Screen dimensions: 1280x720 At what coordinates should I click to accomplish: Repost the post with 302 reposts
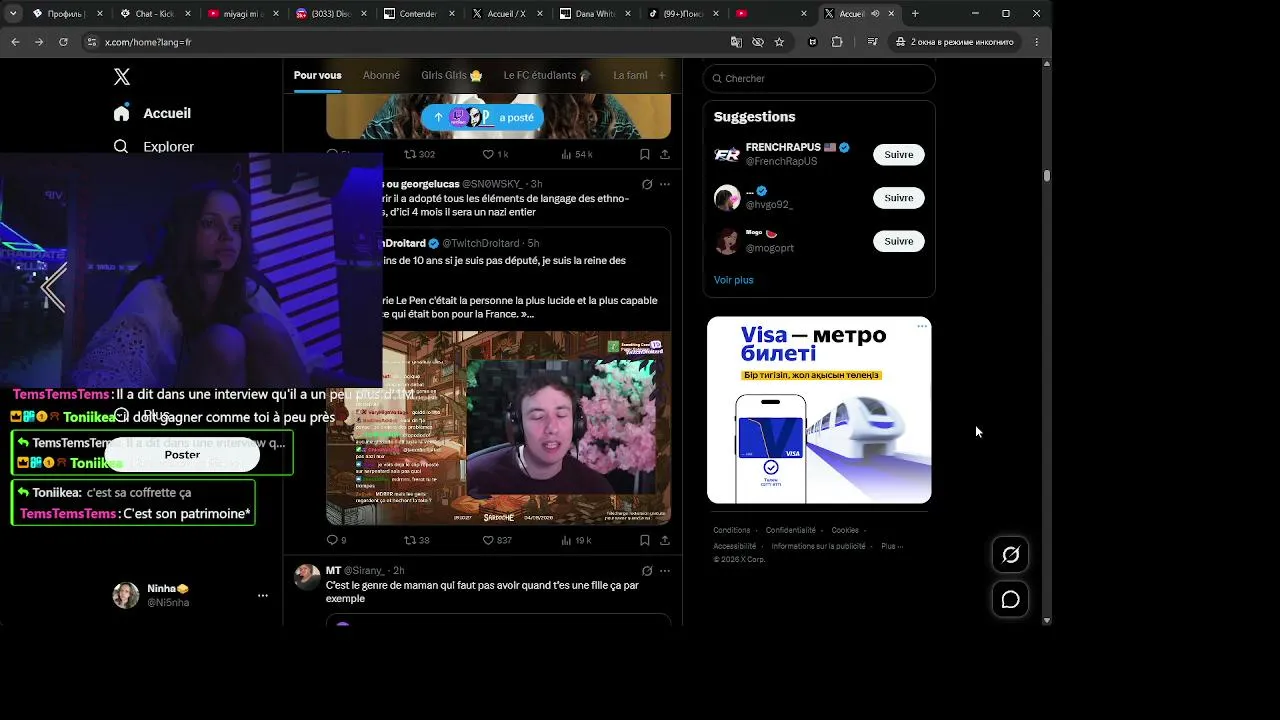click(x=419, y=154)
